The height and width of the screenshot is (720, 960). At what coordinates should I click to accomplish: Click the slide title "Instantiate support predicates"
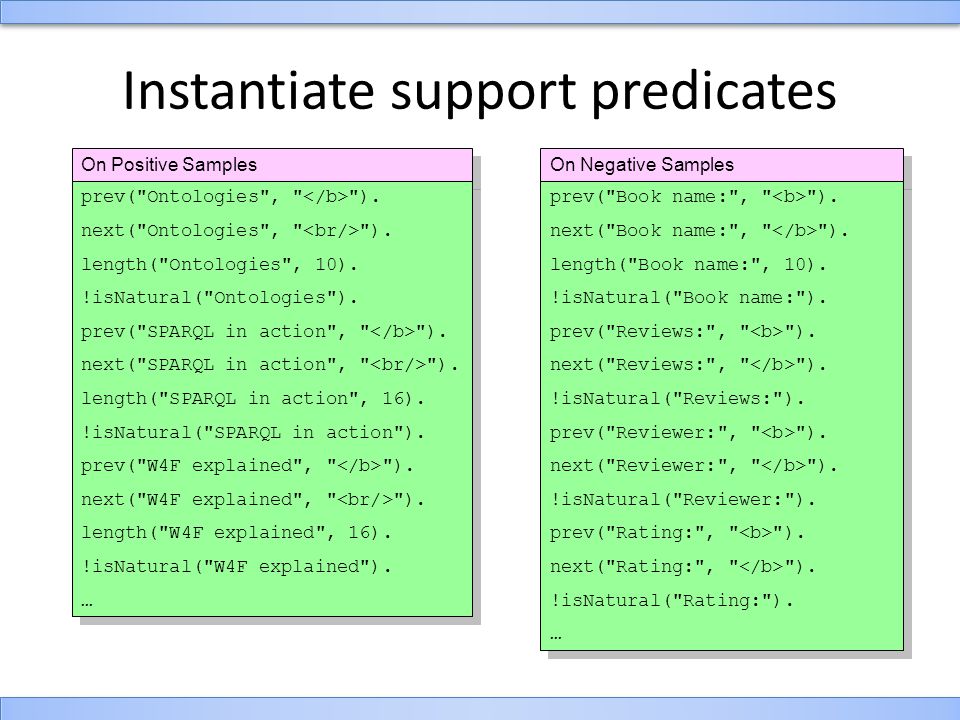tap(479, 92)
